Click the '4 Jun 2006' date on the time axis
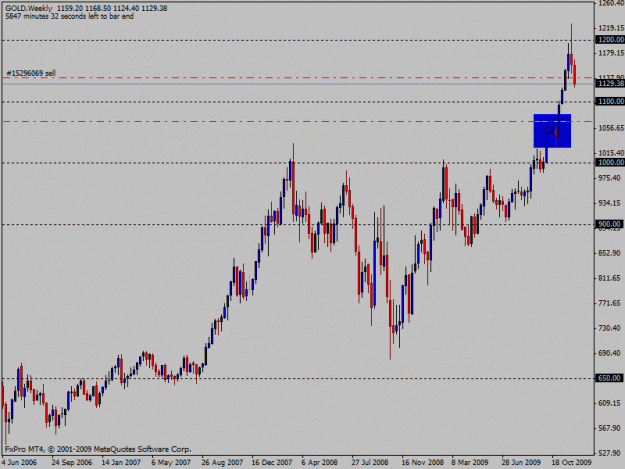The image size is (625, 469). pyautogui.click(x=19, y=463)
